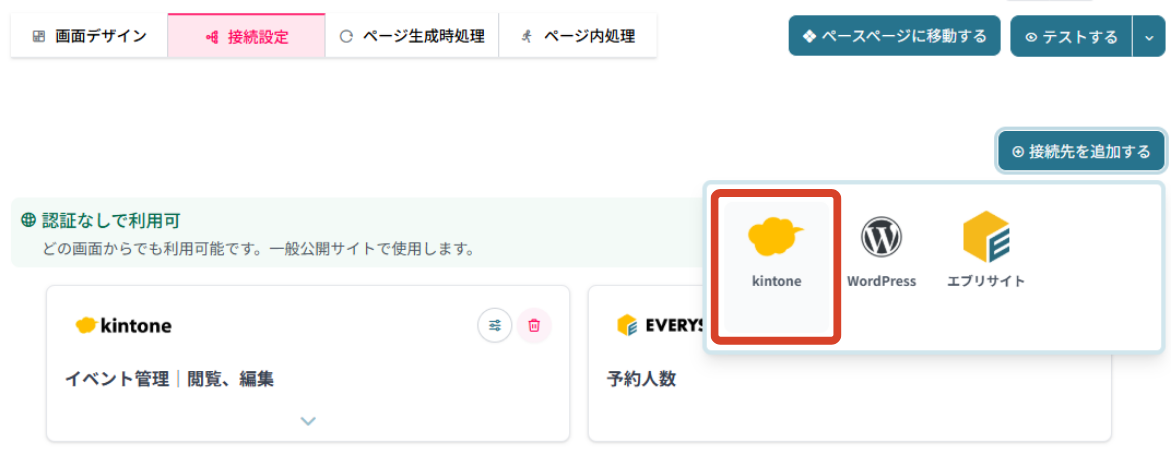
Task: Delete the kintone connection via trash icon
Action: click(x=534, y=325)
